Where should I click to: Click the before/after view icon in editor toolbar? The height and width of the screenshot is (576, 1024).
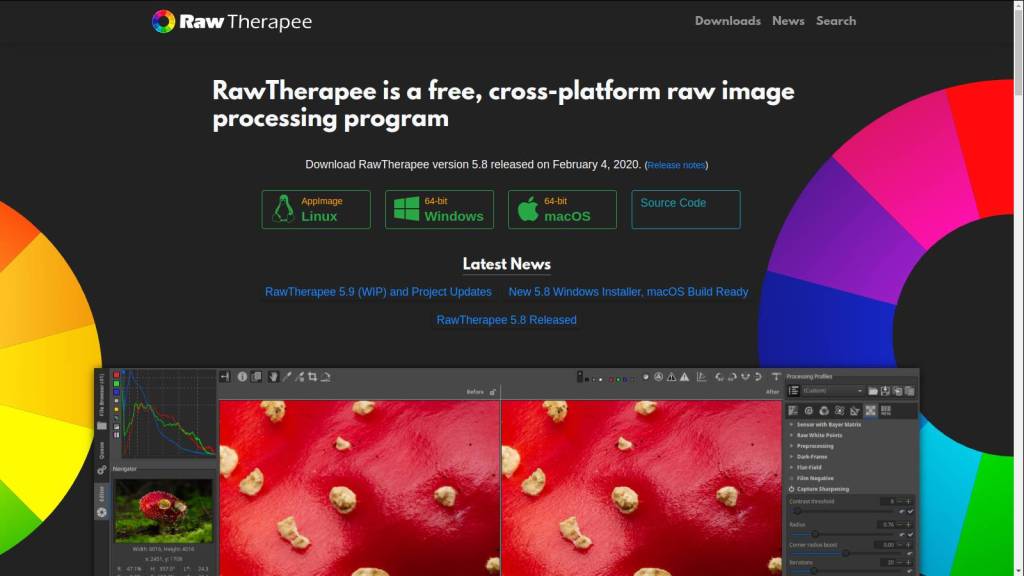point(257,377)
